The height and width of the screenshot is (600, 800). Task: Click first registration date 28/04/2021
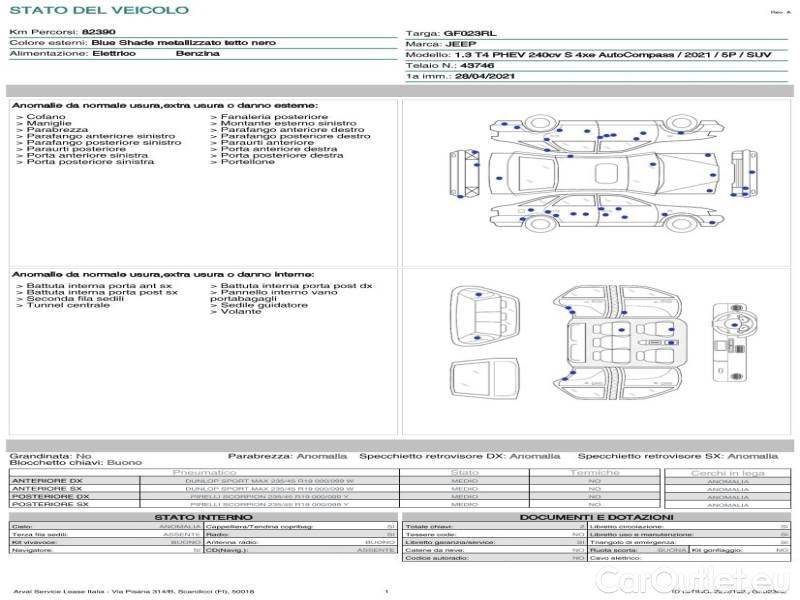[x=485, y=77]
